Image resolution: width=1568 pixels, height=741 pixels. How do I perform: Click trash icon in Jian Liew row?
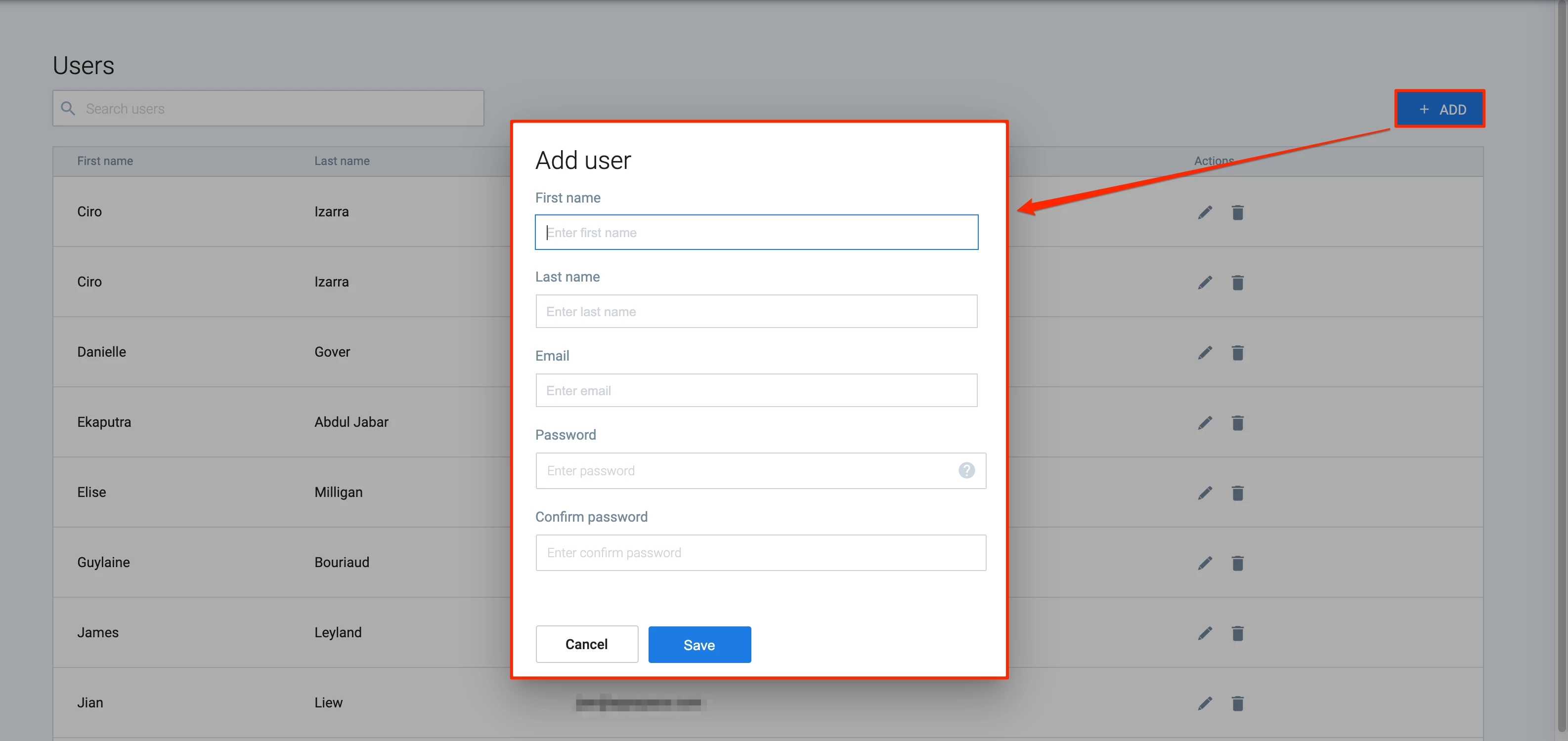point(1237,703)
